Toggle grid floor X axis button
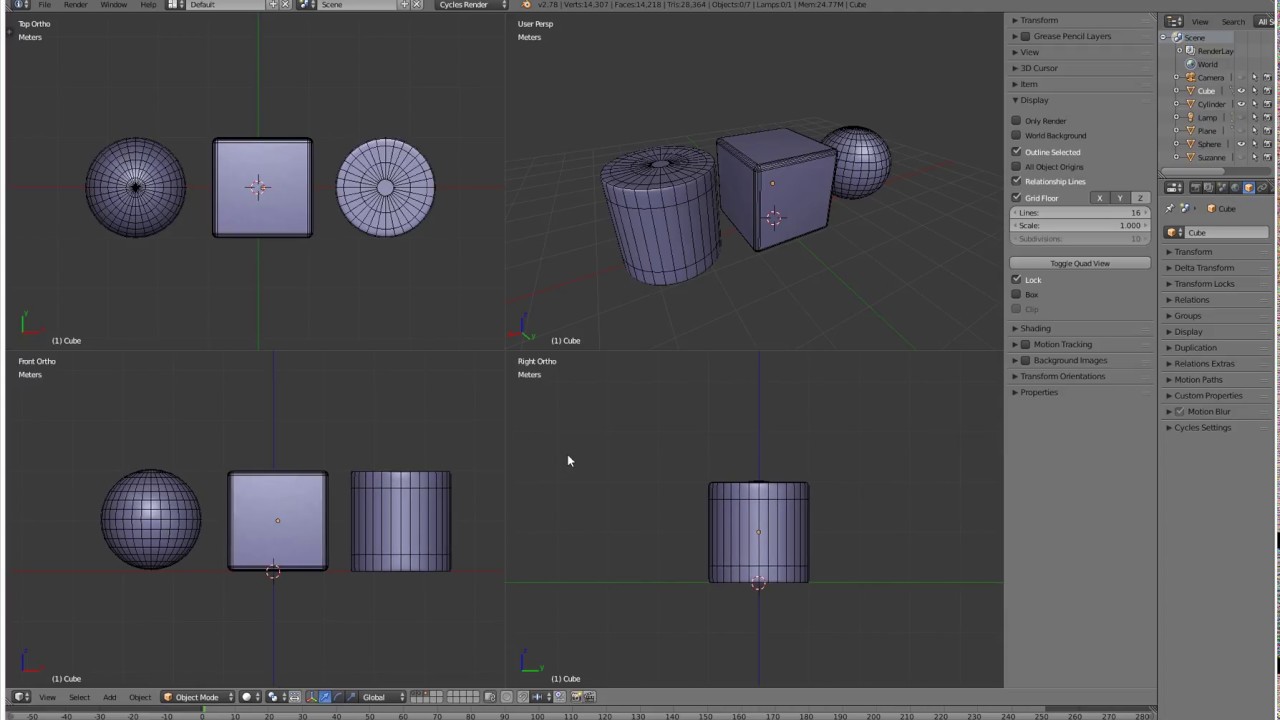 (x=1100, y=198)
